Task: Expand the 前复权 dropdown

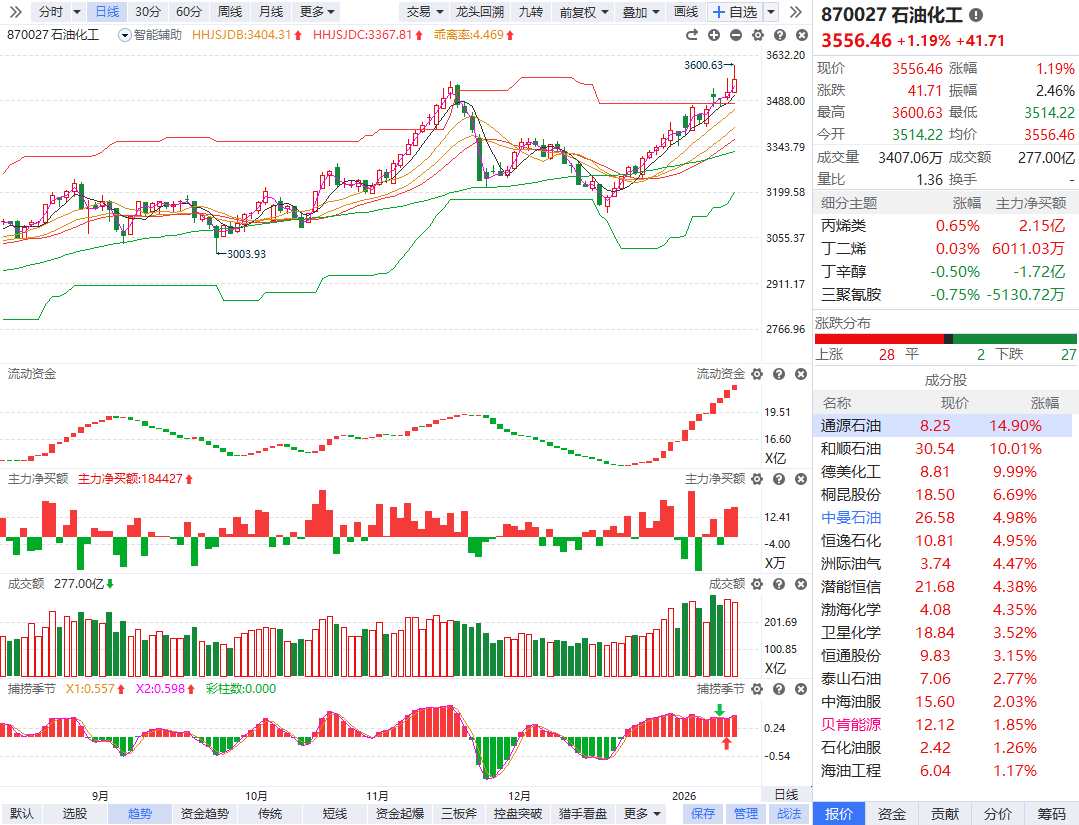Action: 583,12
